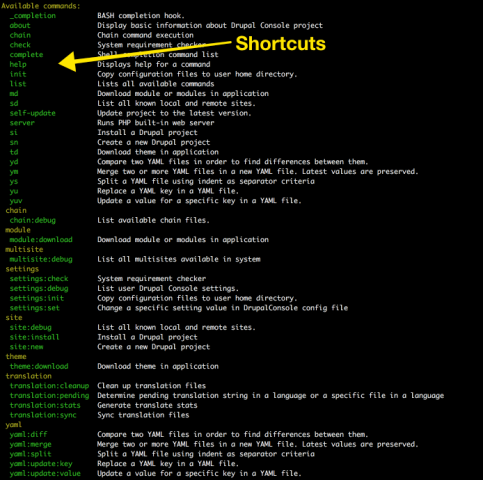Select 'Clean up translation files' description
The image size is (483, 480).
(151, 386)
